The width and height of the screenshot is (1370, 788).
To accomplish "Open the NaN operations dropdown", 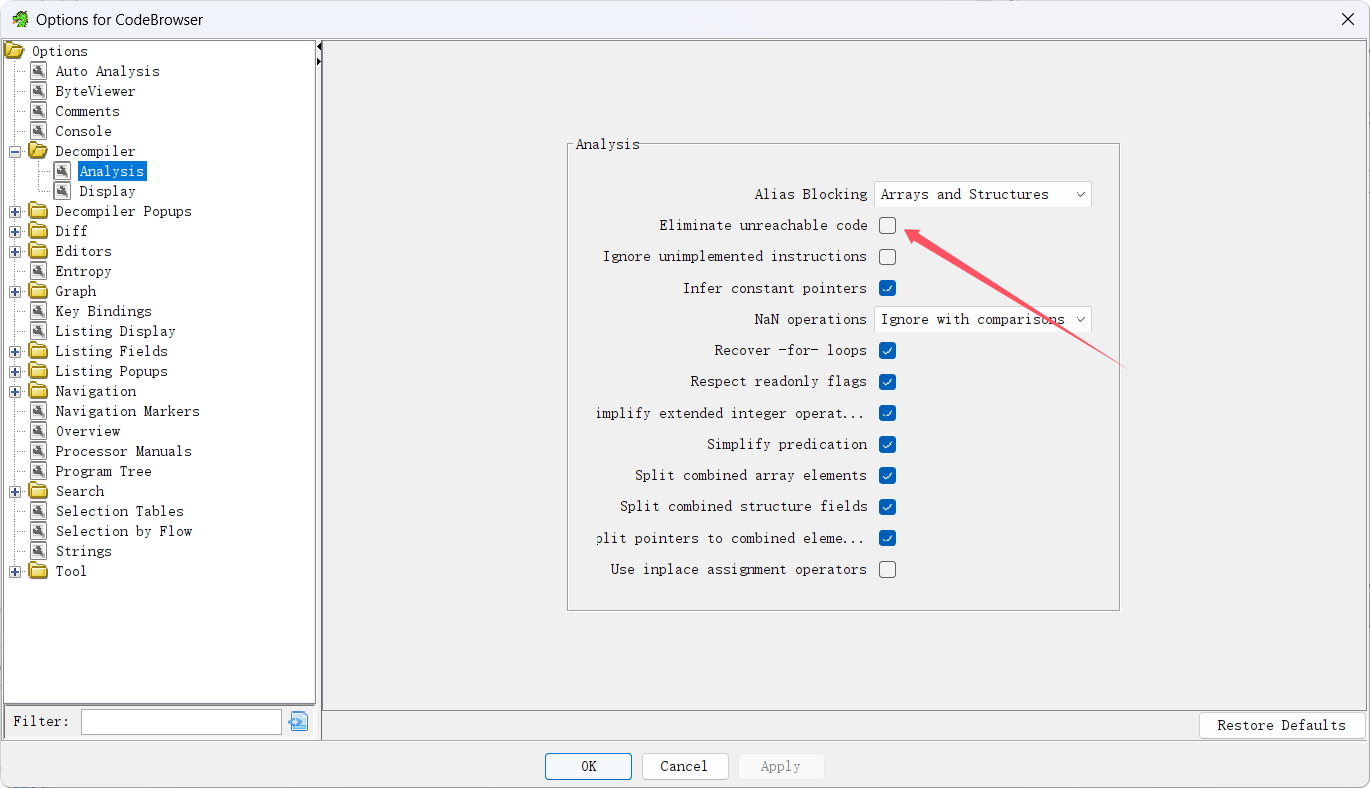I will [x=982, y=319].
